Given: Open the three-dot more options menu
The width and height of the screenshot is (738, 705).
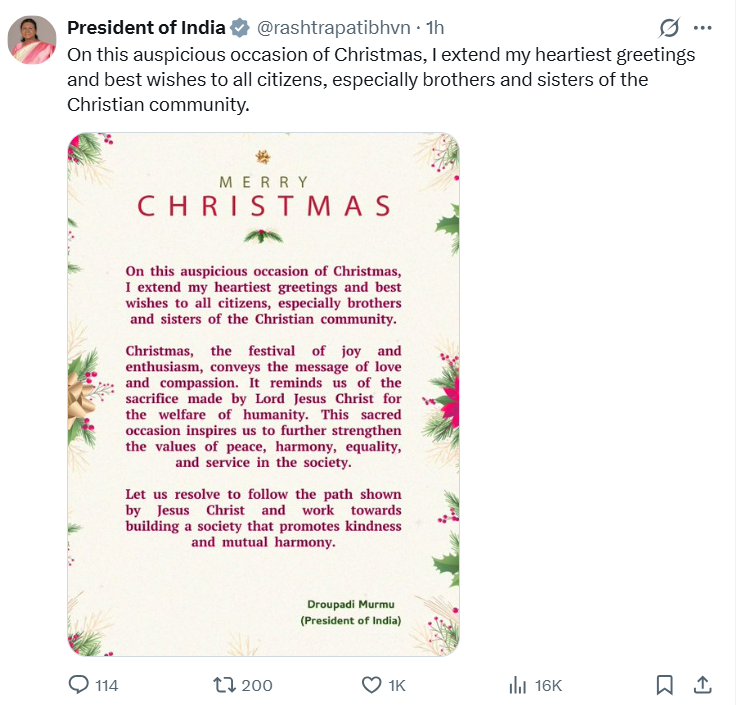Looking at the screenshot, I should tap(706, 28).
